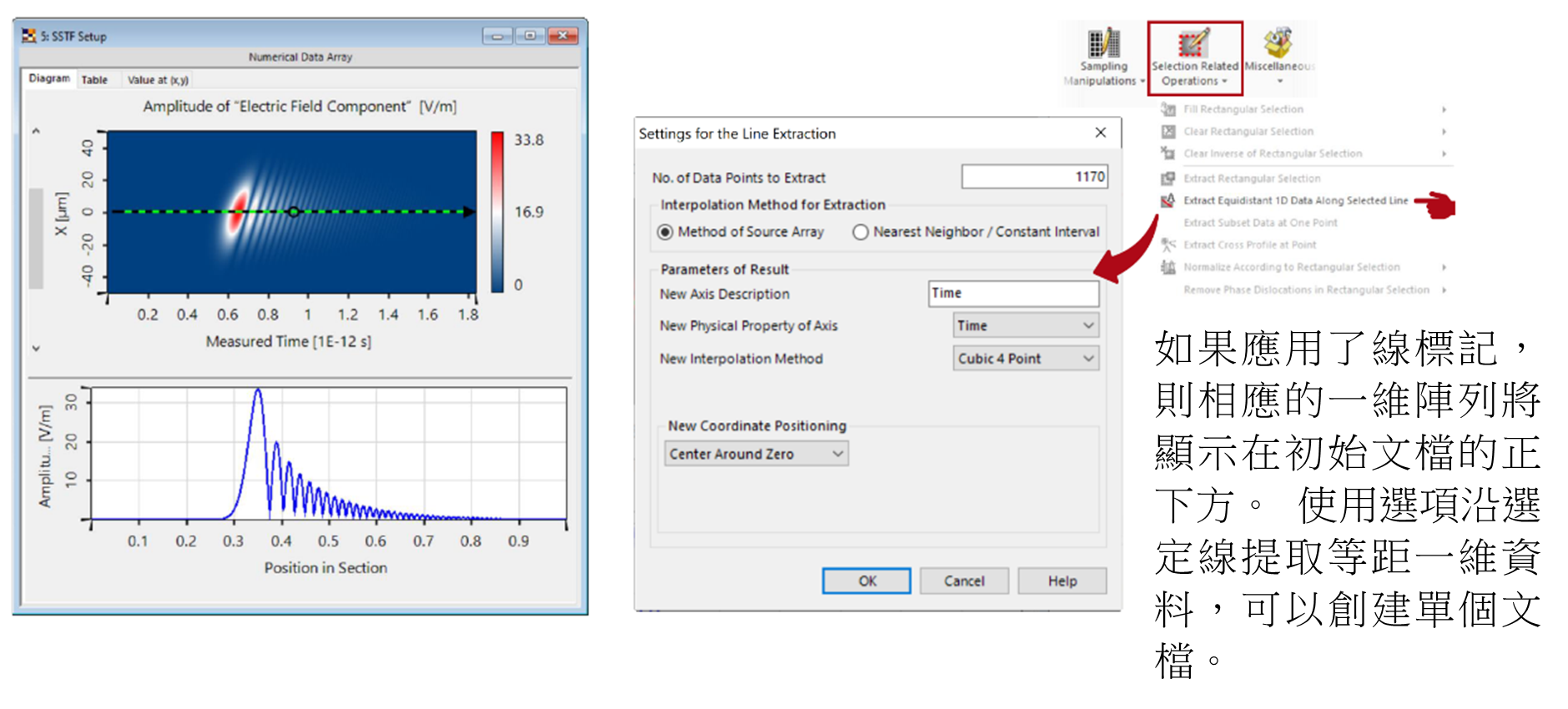Open Miscellaneous ribbon icon
The image size is (1568, 709).
click(1278, 43)
